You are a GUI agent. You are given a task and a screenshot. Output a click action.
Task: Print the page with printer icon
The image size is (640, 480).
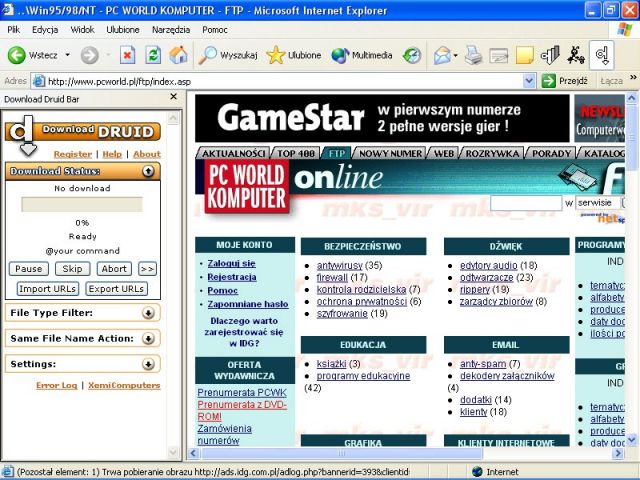(x=473, y=55)
